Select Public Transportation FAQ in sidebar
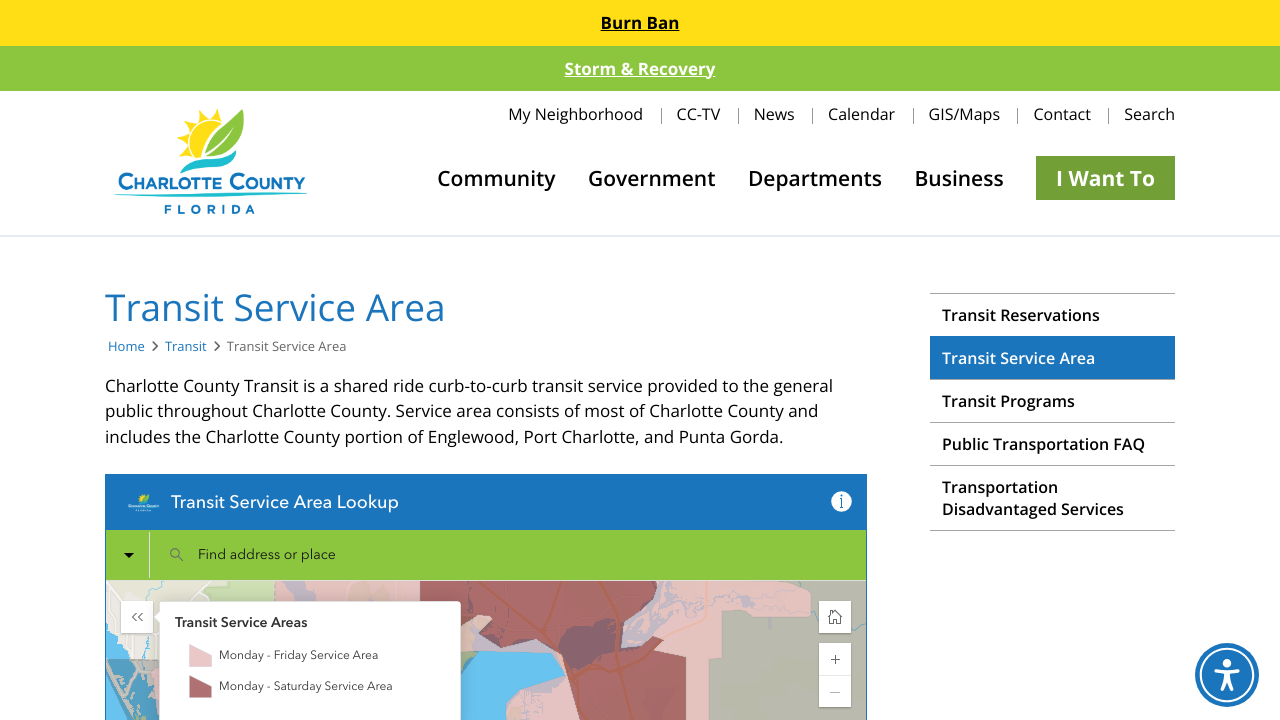This screenshot has height=720, width=1280. [x=1042, y=444]
